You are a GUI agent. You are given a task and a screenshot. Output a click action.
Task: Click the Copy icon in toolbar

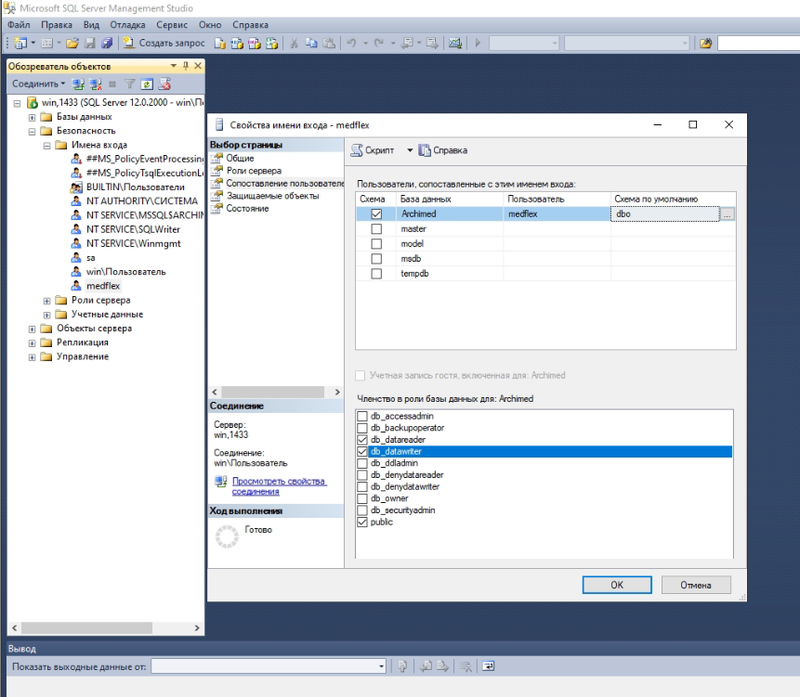pyautogui.click(x=311, y=43)
